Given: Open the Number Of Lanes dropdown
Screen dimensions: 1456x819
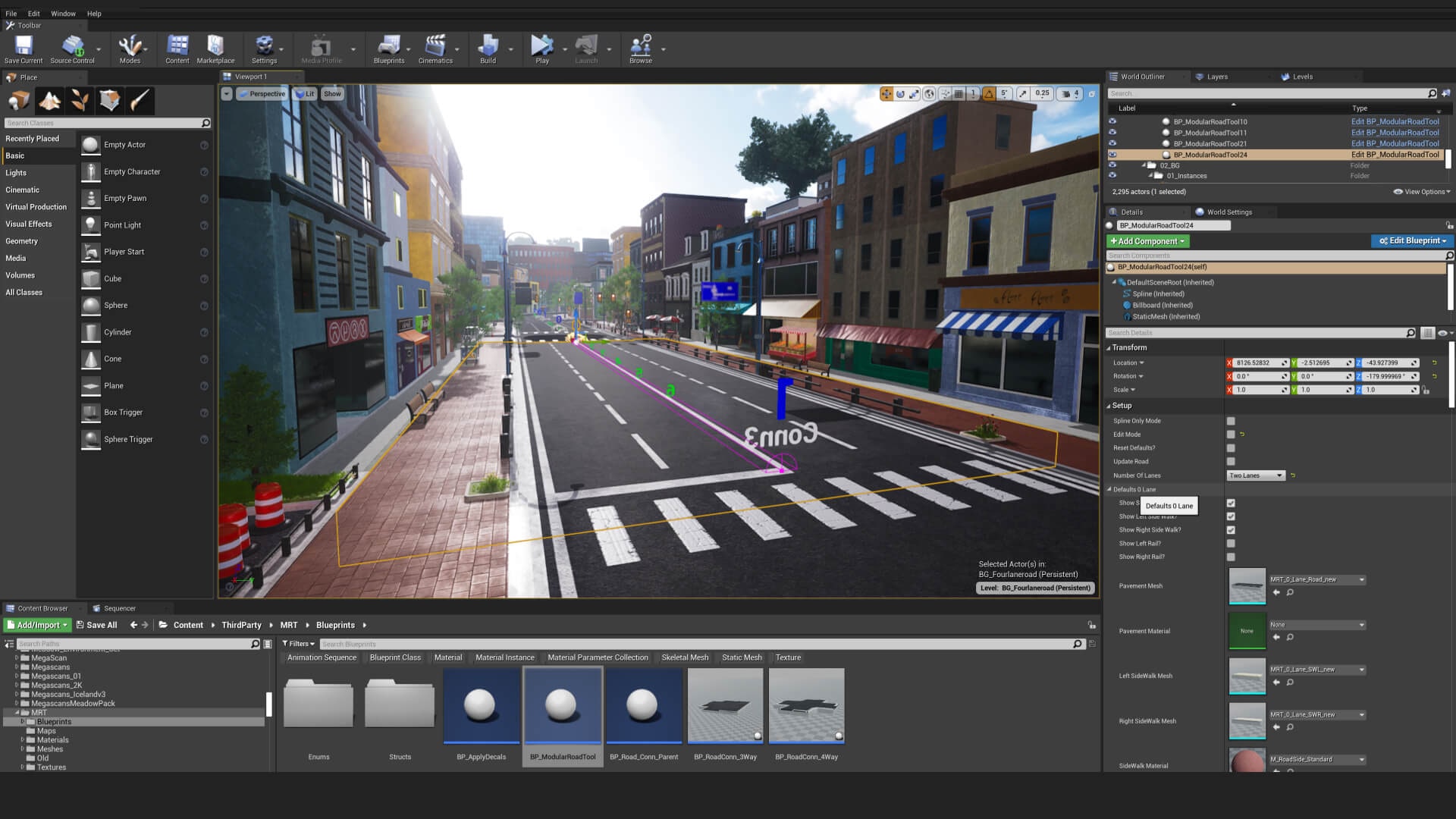Looking at the screenshot, I should tap(1256, 475).
